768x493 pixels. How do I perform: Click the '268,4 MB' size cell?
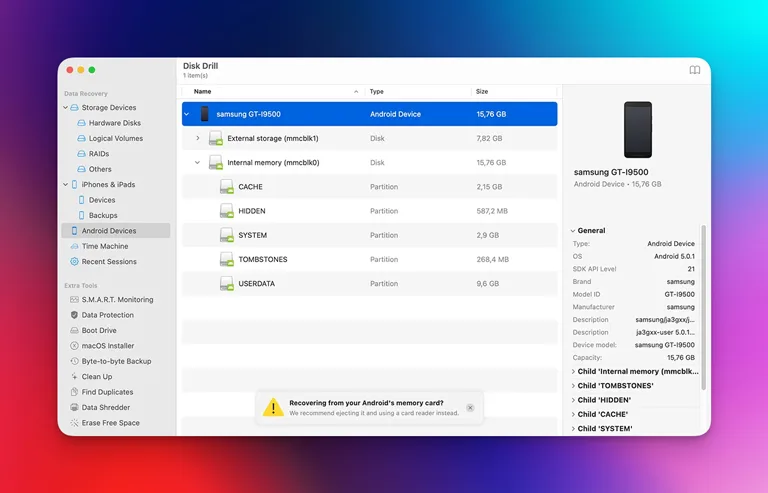(492, 259)
